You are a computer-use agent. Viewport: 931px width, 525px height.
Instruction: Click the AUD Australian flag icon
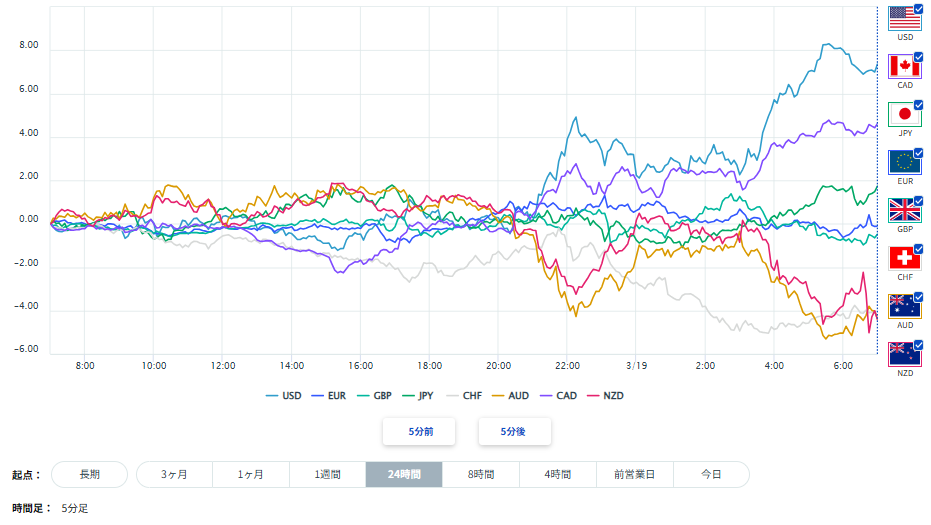coord(904,306)
